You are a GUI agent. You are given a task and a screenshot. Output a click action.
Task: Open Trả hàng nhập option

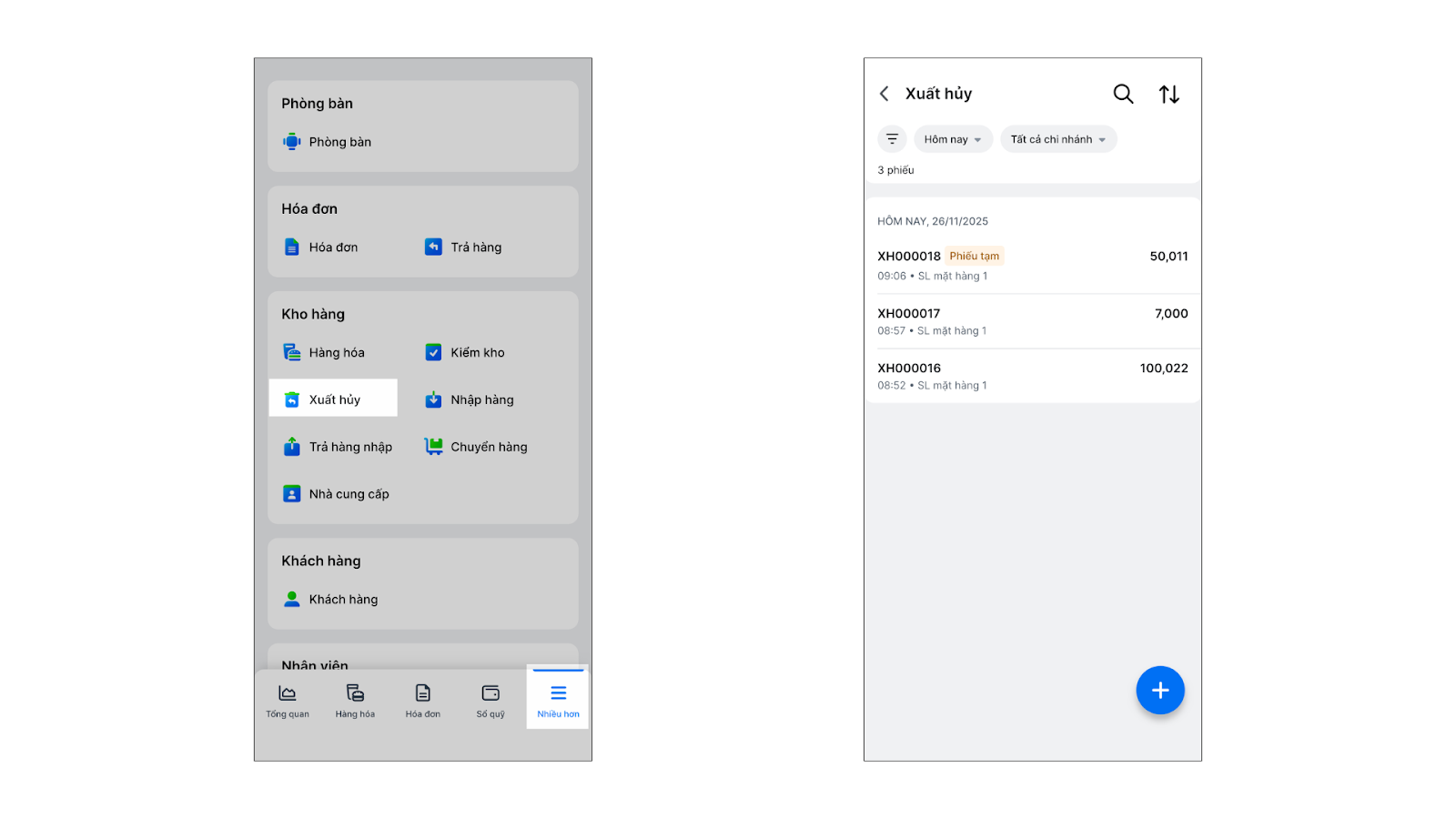tap(338, 447)
